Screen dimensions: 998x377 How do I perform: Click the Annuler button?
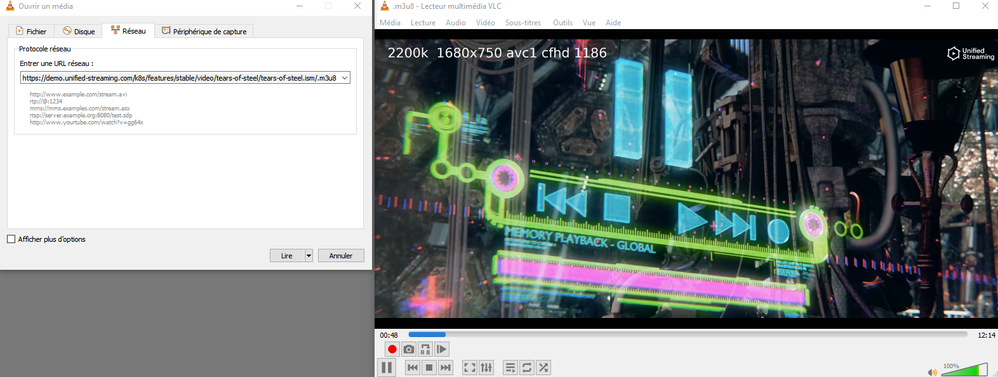coord(341,255)
